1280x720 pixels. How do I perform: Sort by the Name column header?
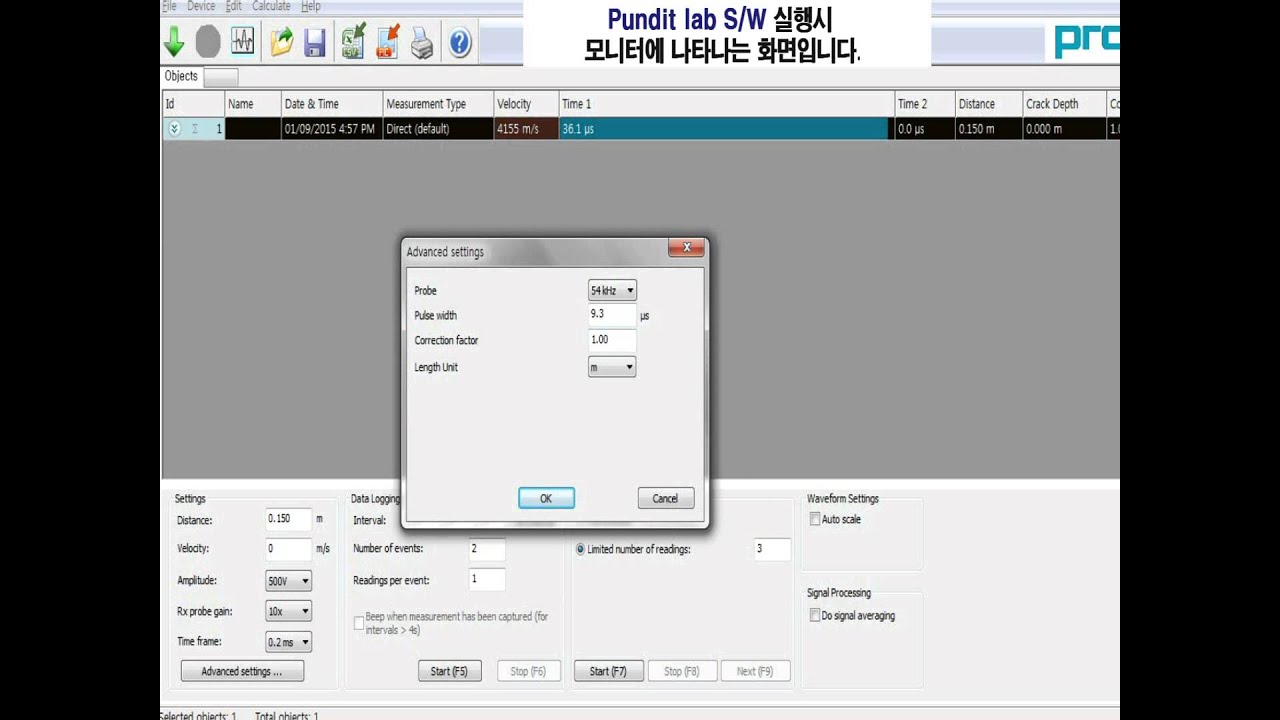(x=252, y=104)
